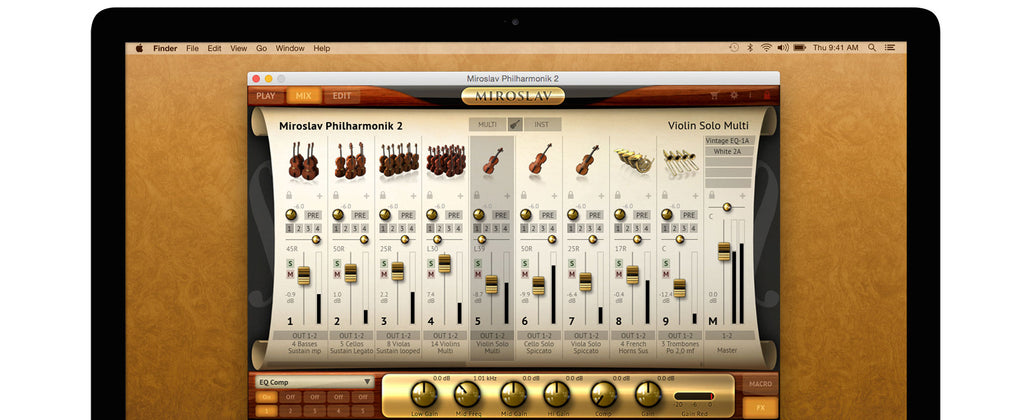
Task: Click the 4 Basses instrument icon on channel 1
Action: point(303,160)
